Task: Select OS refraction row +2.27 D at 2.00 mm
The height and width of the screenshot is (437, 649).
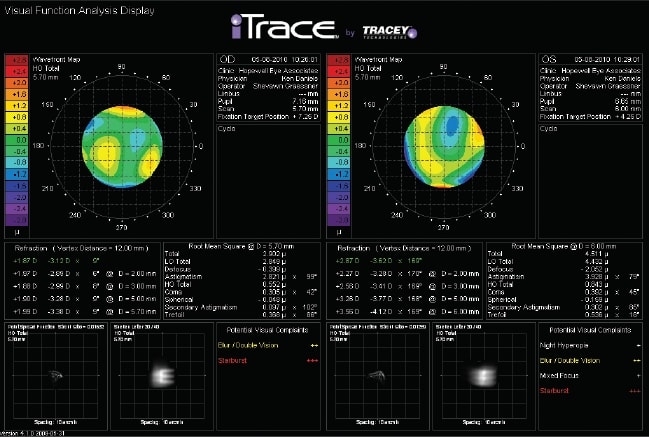Action: click(407, 274)
